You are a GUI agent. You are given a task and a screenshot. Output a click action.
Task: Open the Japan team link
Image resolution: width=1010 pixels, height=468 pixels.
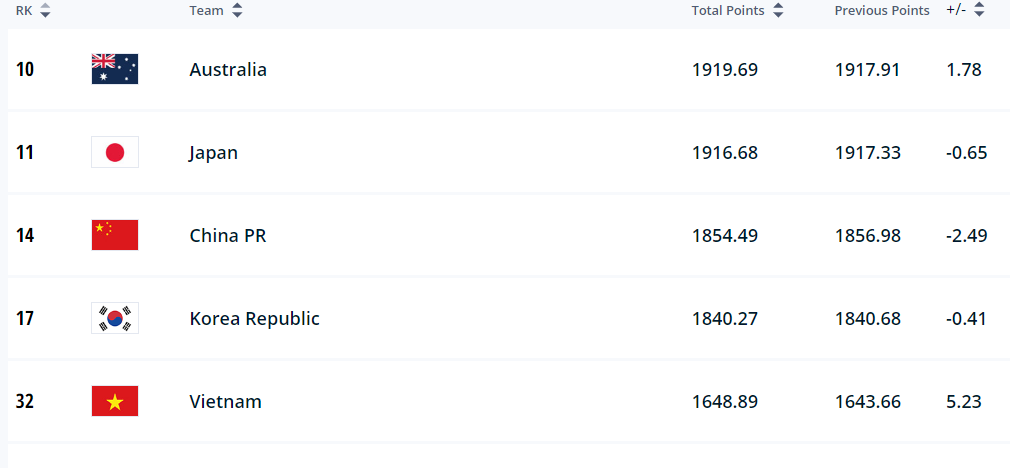213,153
